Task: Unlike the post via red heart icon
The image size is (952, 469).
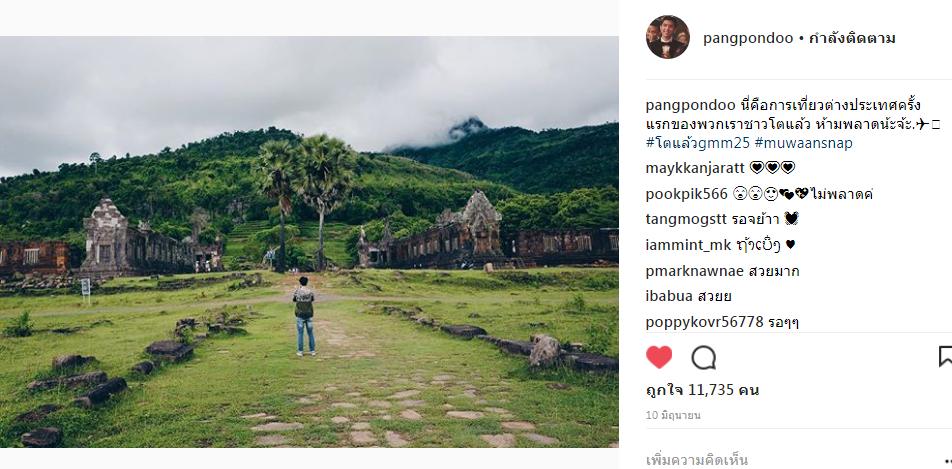Action: tap(659, 357)
